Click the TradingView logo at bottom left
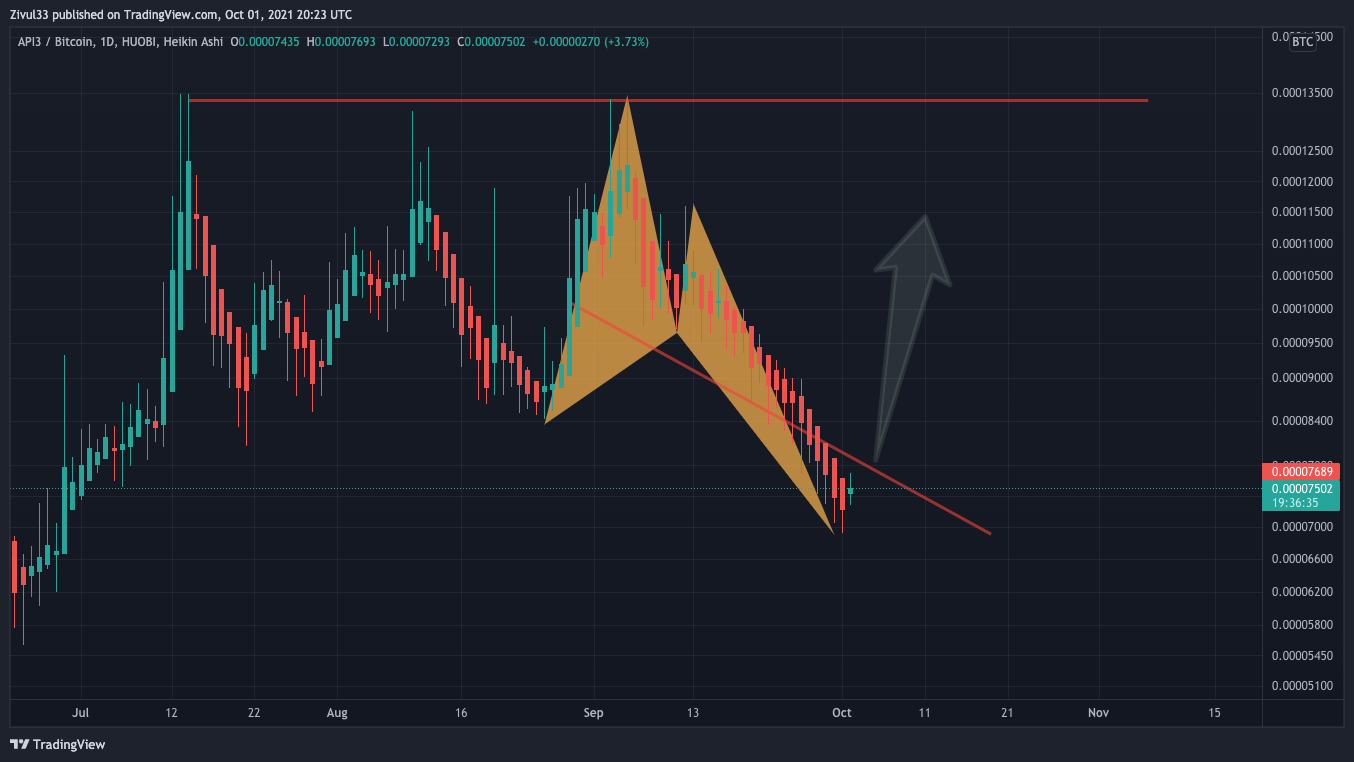This screenshot has height=762, width=1354. pyautogui.click(x=57, y=744)
